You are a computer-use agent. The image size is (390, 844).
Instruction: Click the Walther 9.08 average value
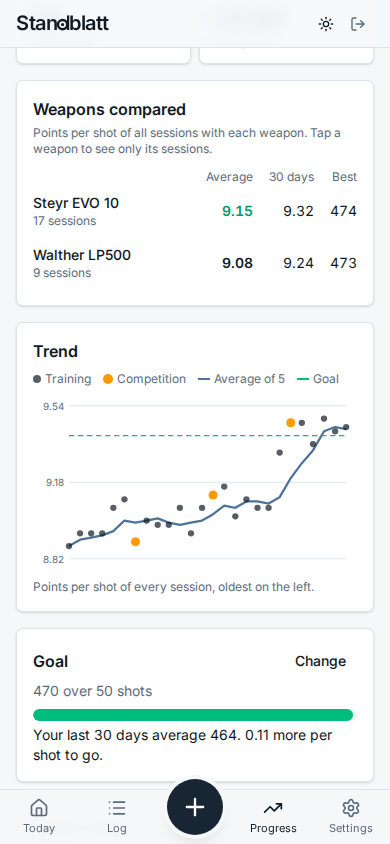237,263
